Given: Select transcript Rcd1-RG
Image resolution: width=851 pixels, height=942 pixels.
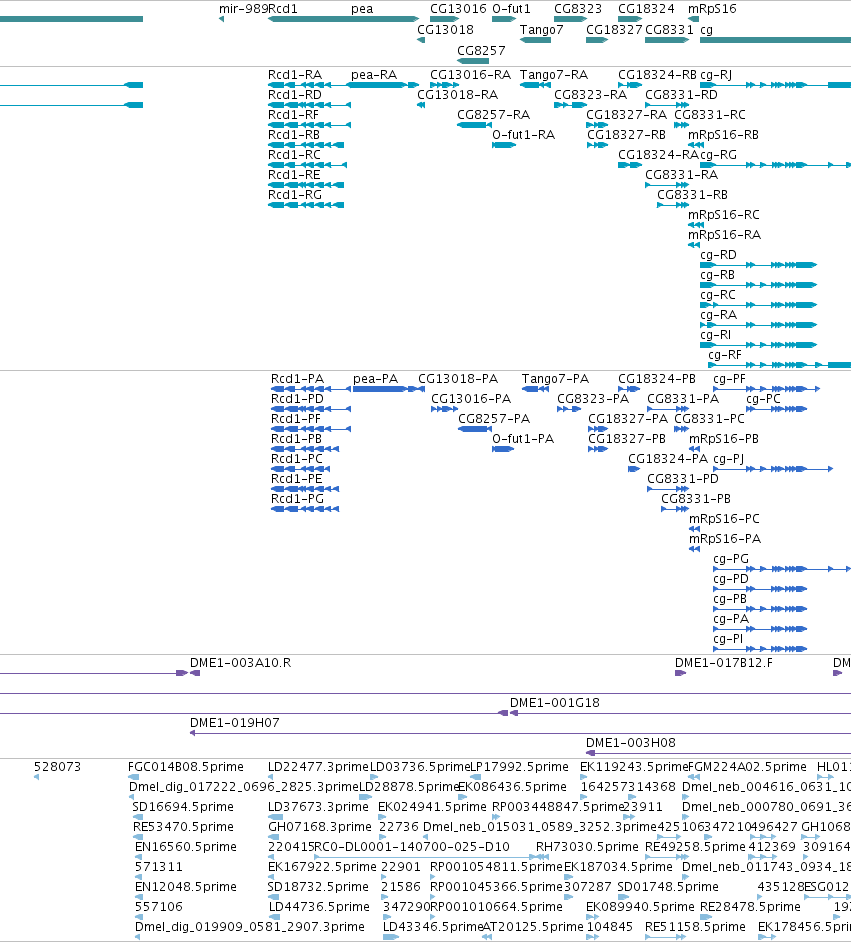Looking at the screenshot, I should (295, 195).
